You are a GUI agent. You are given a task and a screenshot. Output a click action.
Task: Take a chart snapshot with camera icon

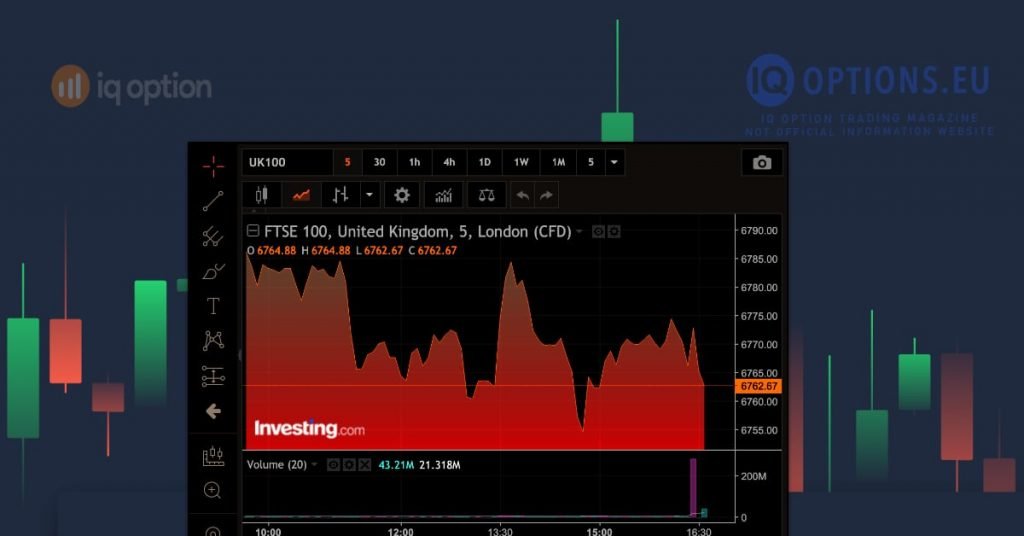click(x=761, y=163)
